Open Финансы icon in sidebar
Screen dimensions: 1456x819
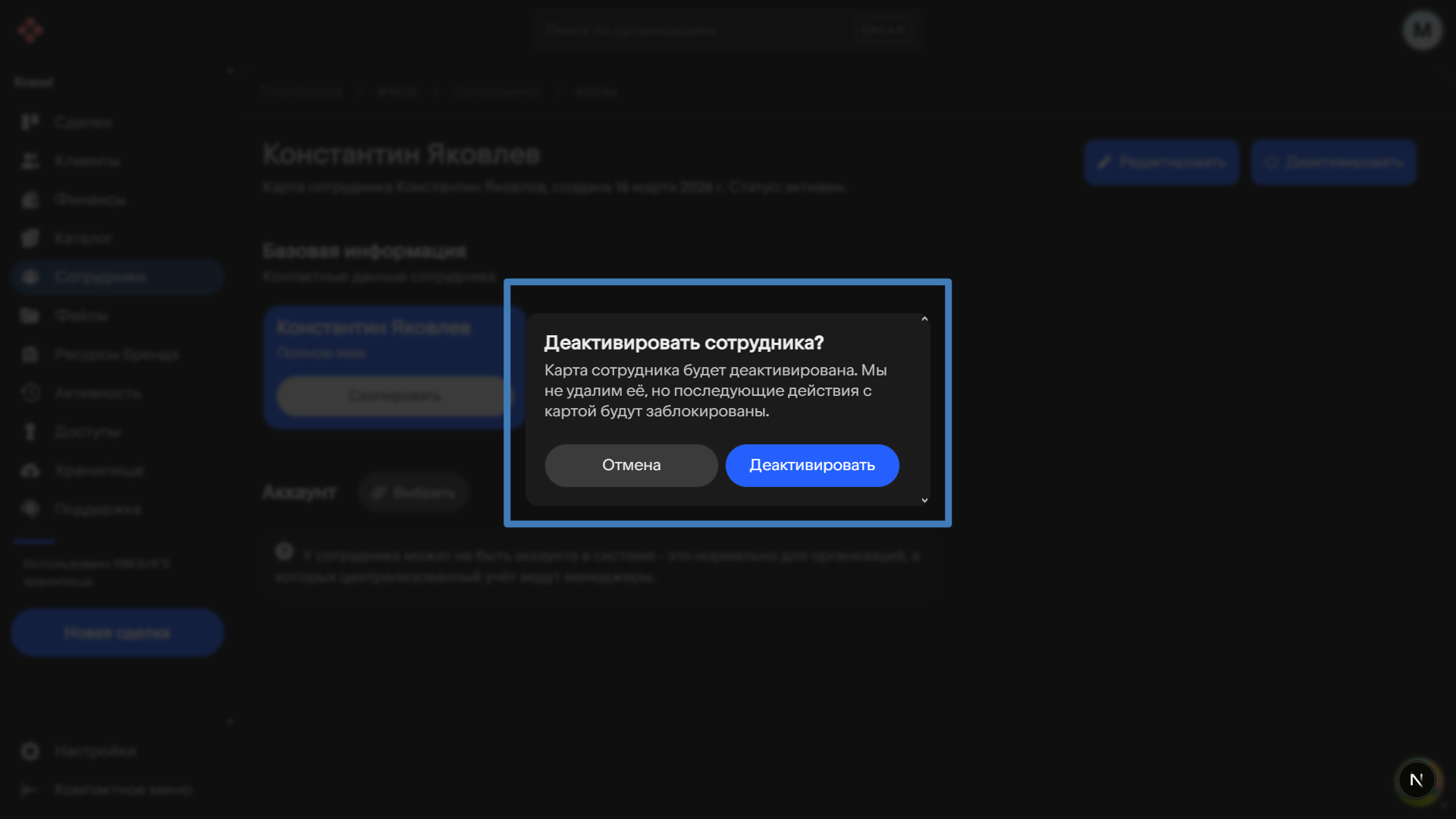[x=30, y=199]
